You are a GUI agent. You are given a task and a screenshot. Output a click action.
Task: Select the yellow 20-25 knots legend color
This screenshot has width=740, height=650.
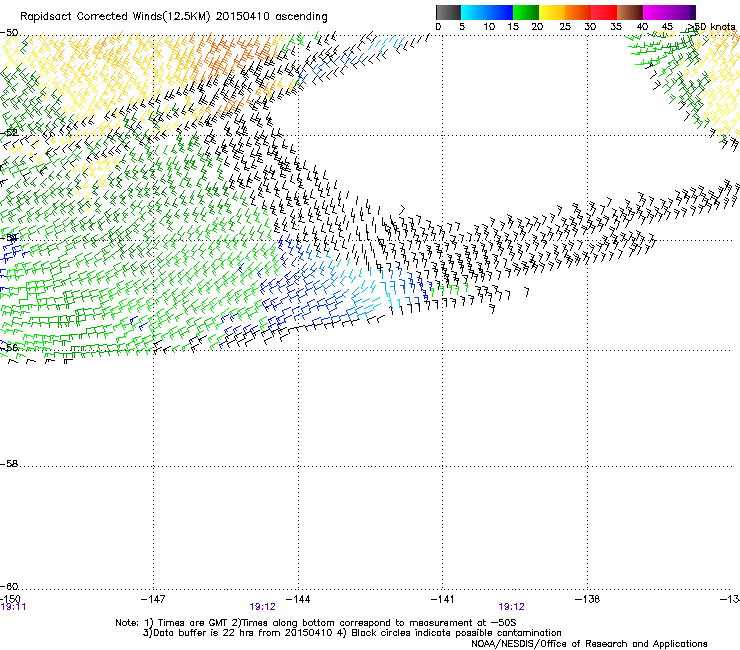pos(552,12)
